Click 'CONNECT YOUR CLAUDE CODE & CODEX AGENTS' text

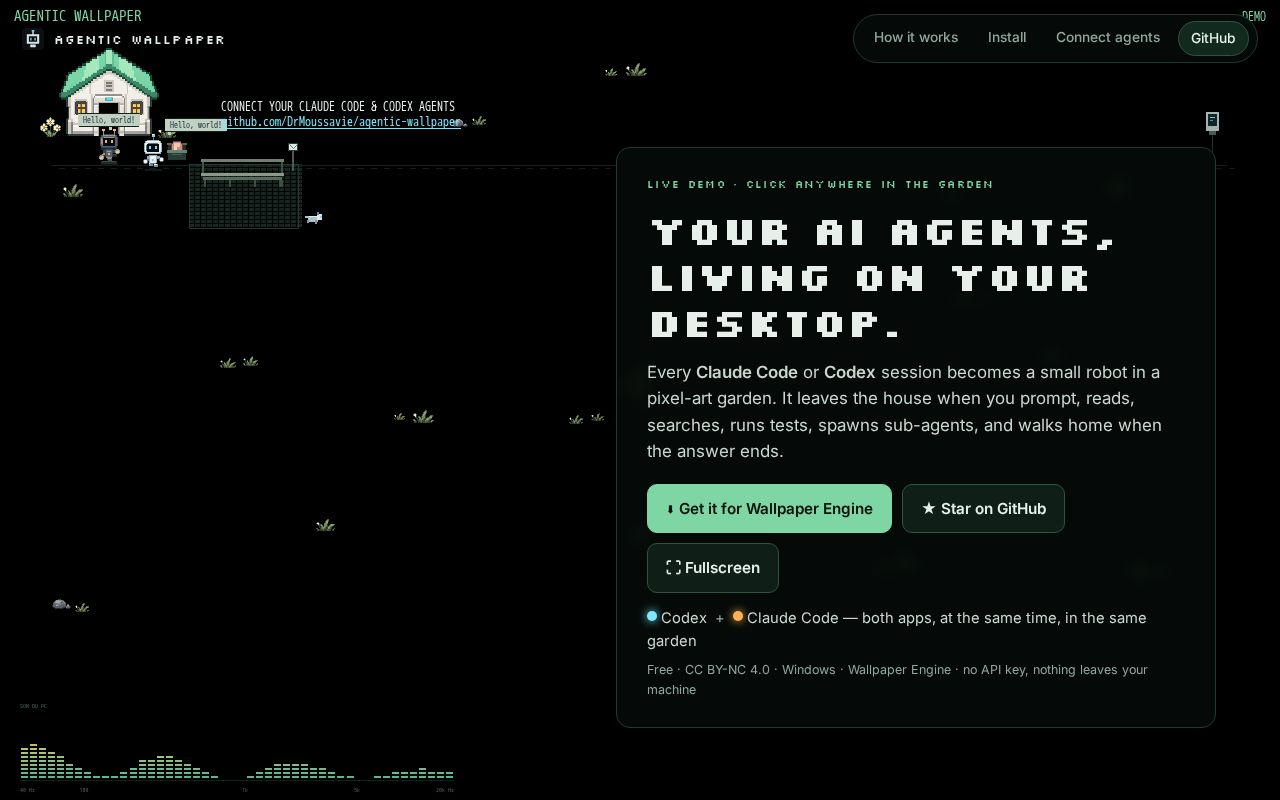point(338,106)
